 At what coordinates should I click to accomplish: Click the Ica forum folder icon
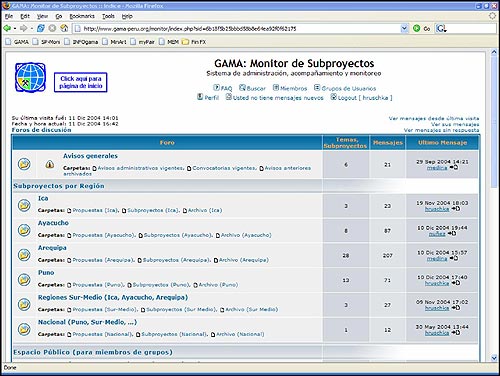click(x=24, y=205)
